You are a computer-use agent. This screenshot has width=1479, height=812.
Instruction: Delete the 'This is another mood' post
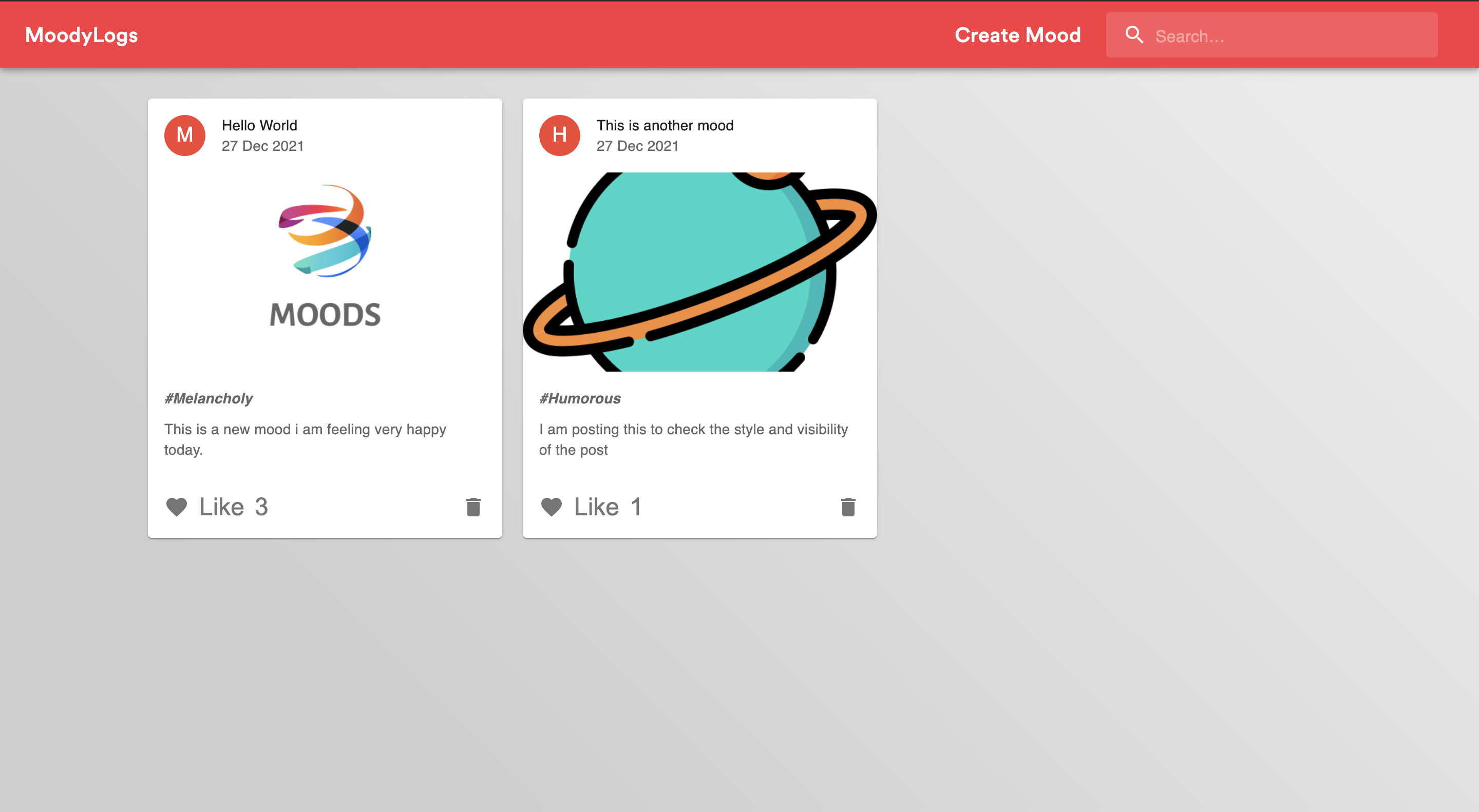click(x=847, y=507)
